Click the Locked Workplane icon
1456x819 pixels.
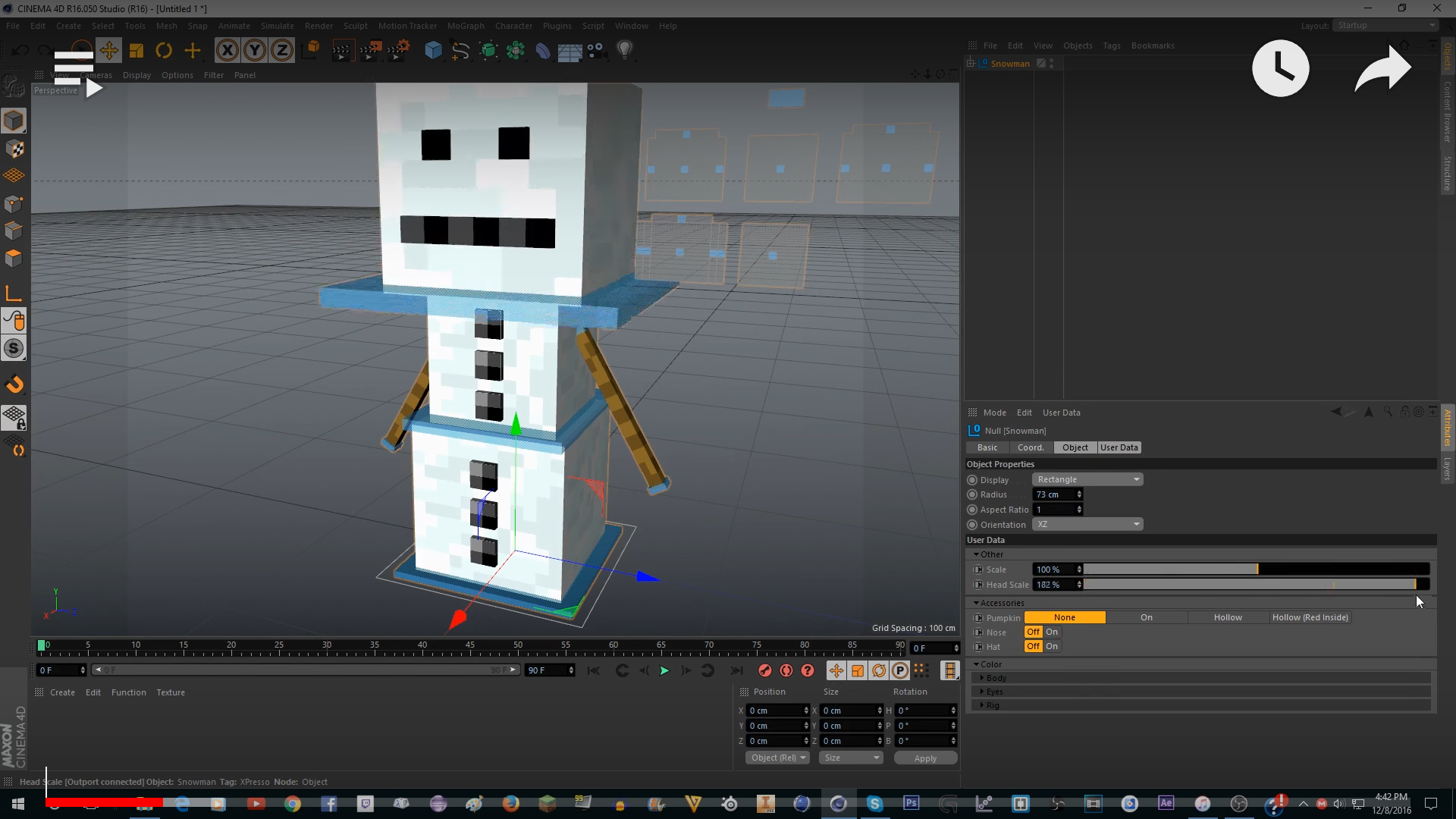14,417
